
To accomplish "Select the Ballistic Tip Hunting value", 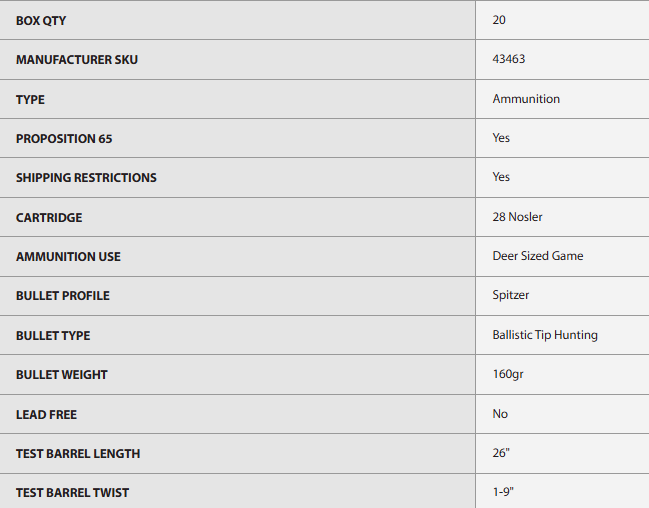I will [x=545, y=335].
